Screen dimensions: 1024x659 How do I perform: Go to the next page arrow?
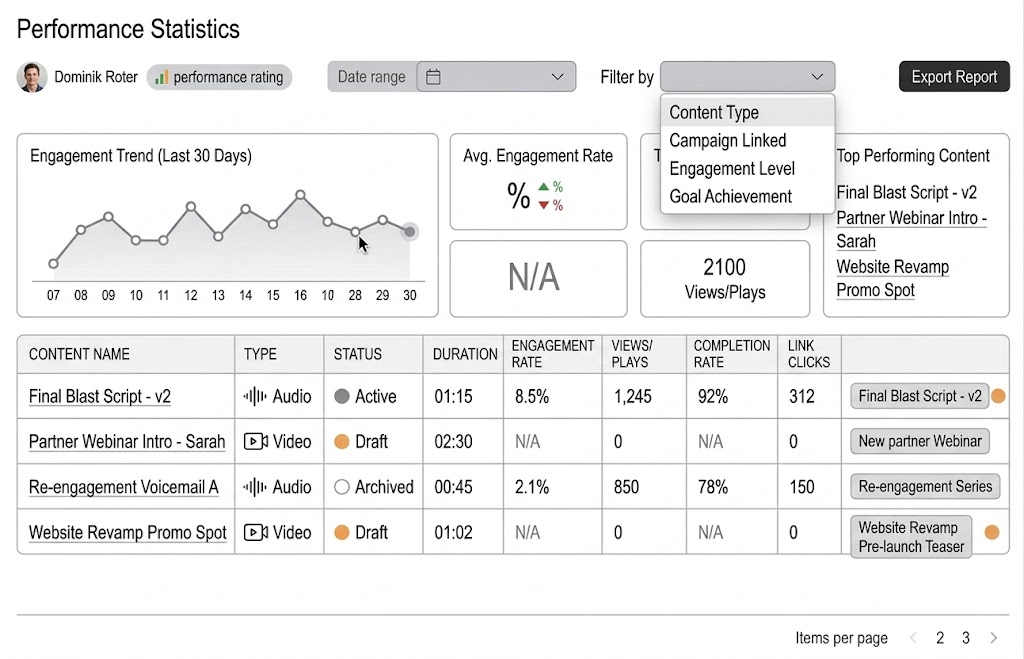(993, 638)
